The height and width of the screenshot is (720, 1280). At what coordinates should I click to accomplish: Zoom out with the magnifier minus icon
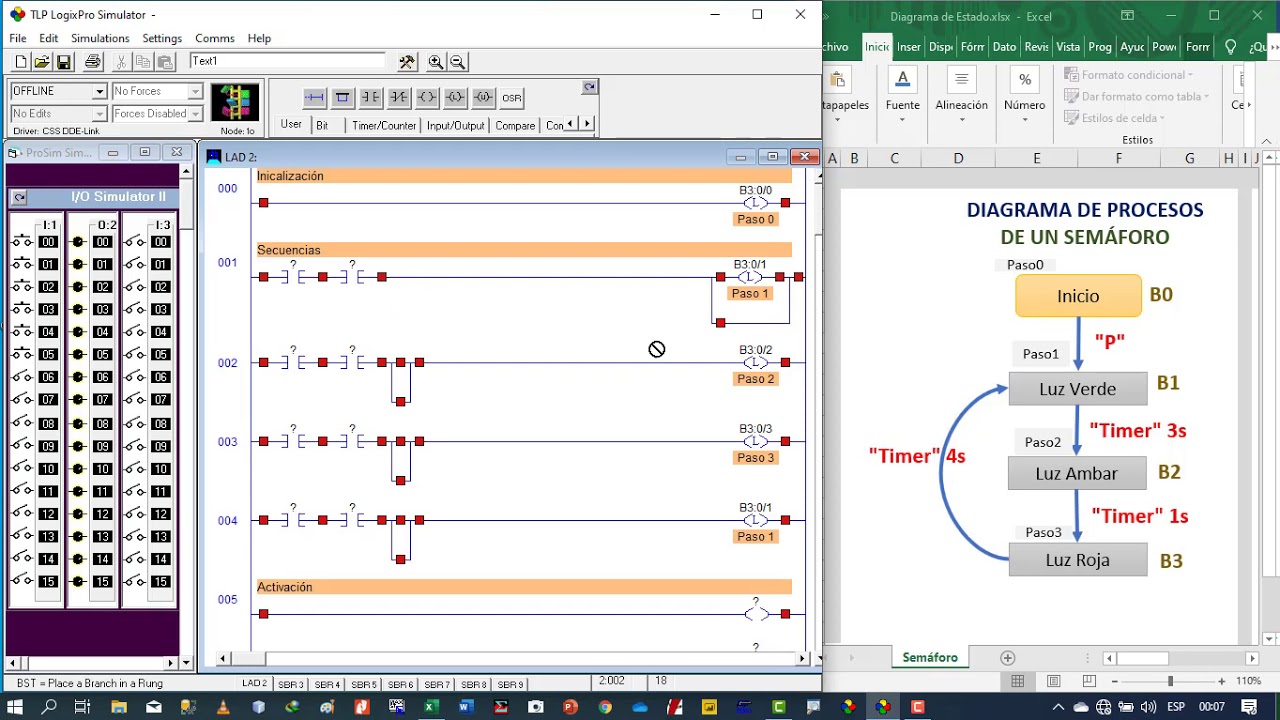[457, 62]
